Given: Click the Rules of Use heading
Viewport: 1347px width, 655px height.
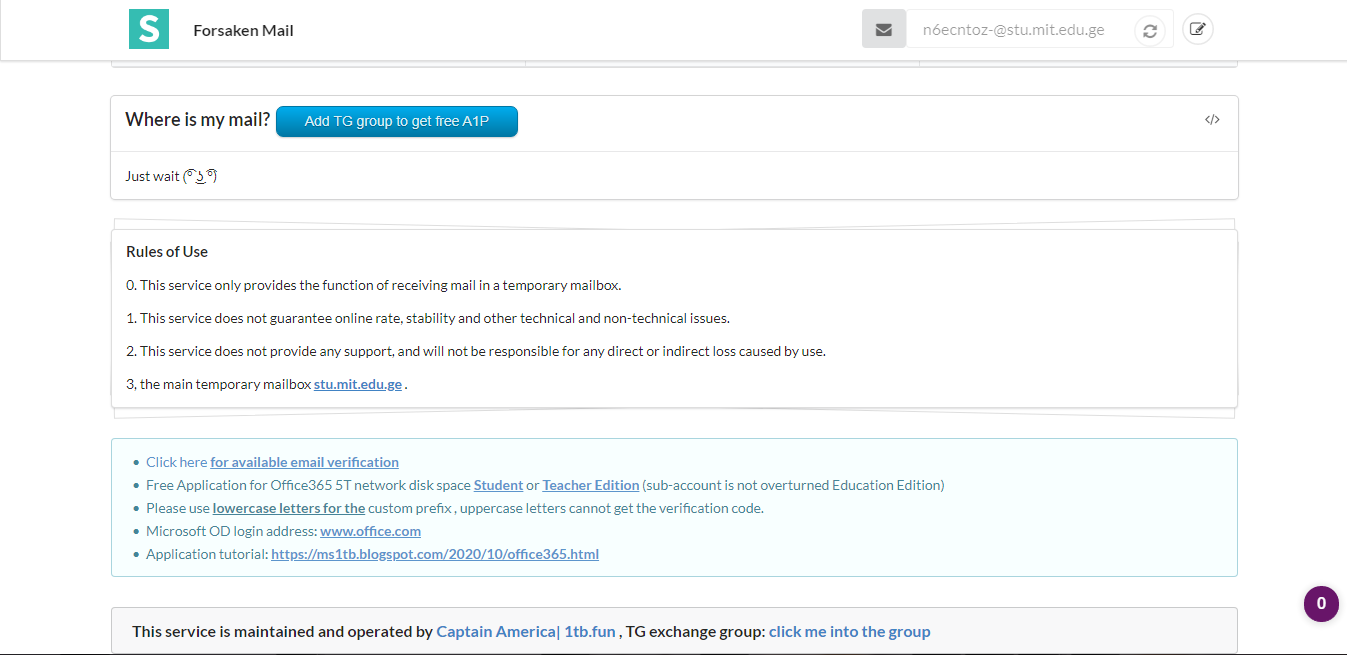Looking at the screenshot, I should click(167, 252).
